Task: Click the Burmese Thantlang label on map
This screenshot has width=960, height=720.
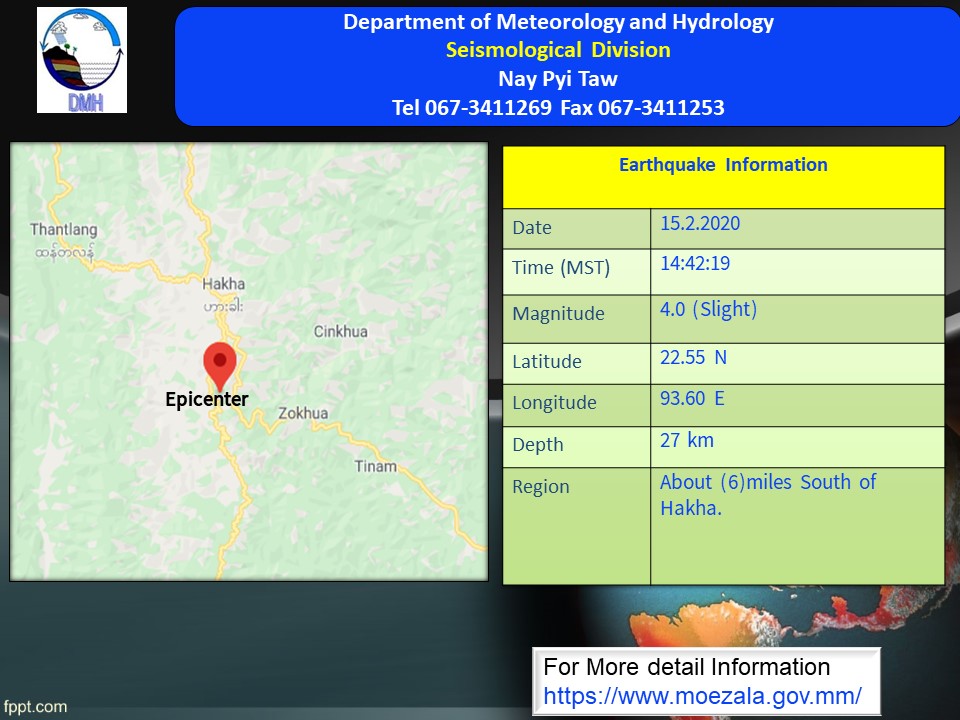Action: point(64,252)
